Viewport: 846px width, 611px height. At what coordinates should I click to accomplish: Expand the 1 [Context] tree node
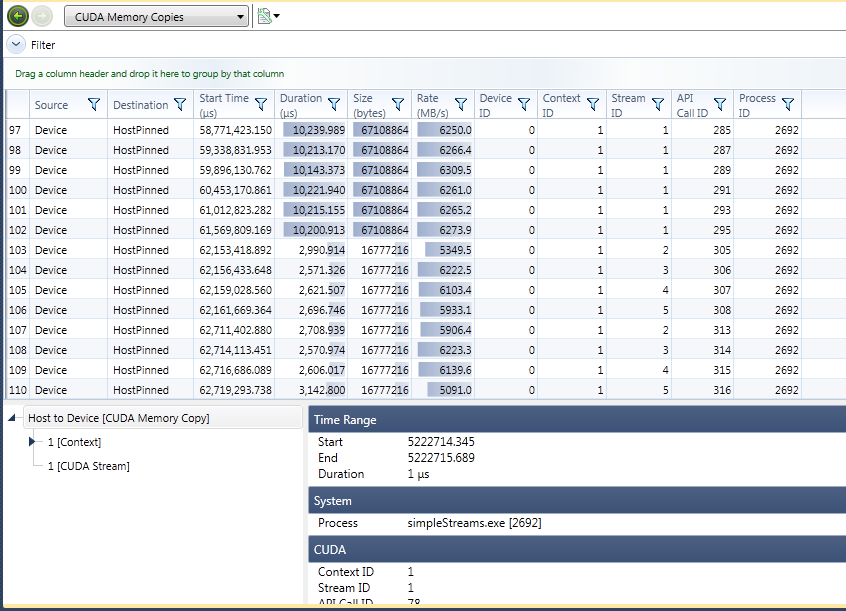34,442
